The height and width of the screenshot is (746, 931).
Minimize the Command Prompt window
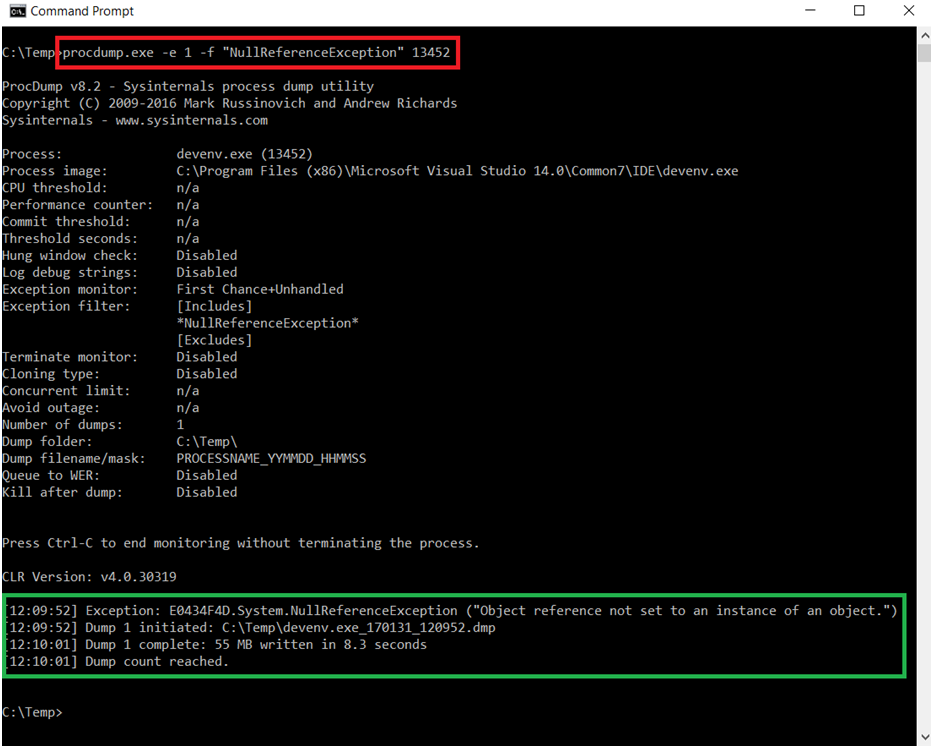point(810,11)
